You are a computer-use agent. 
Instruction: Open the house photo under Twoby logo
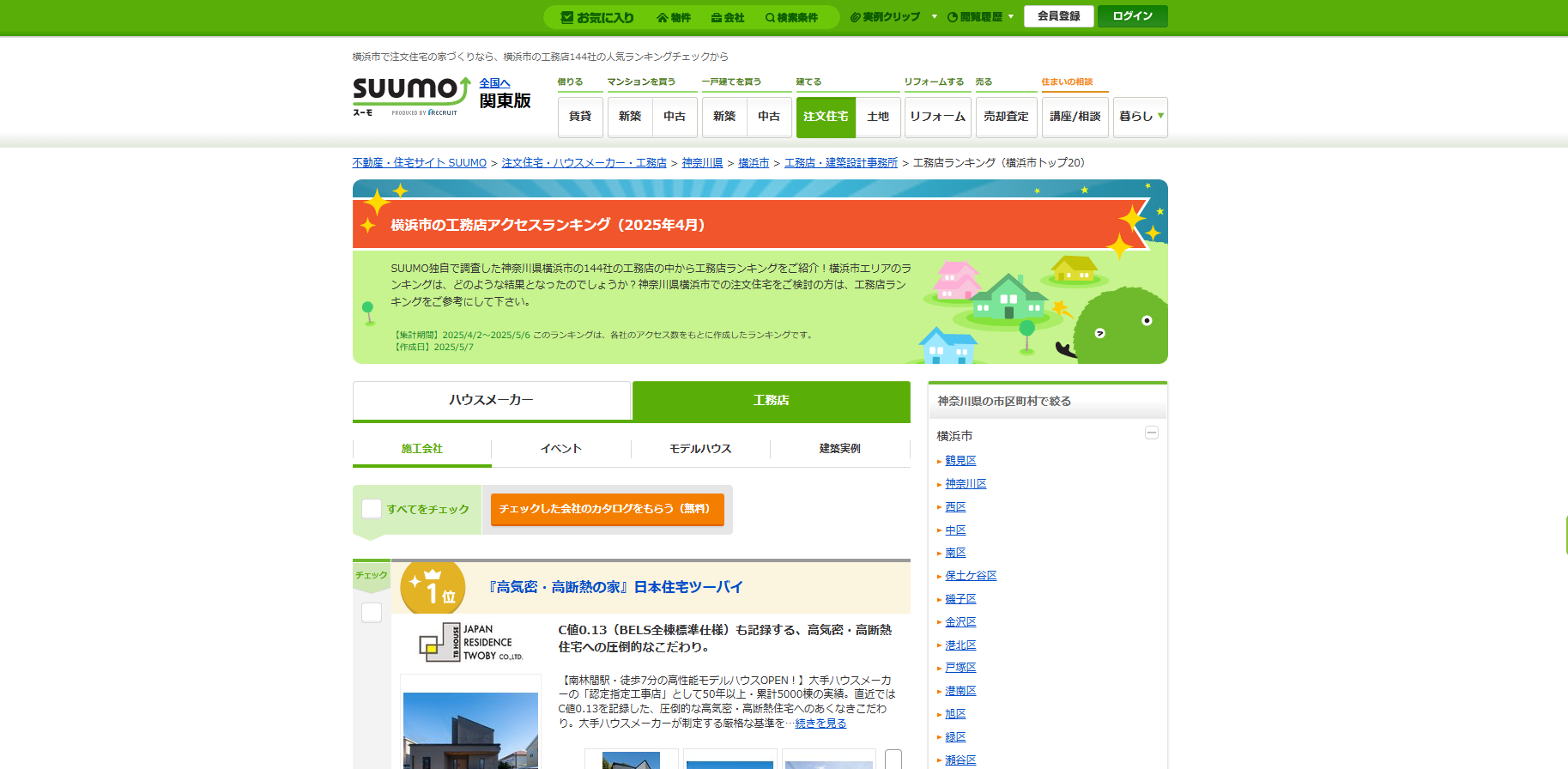pos(470,730)
